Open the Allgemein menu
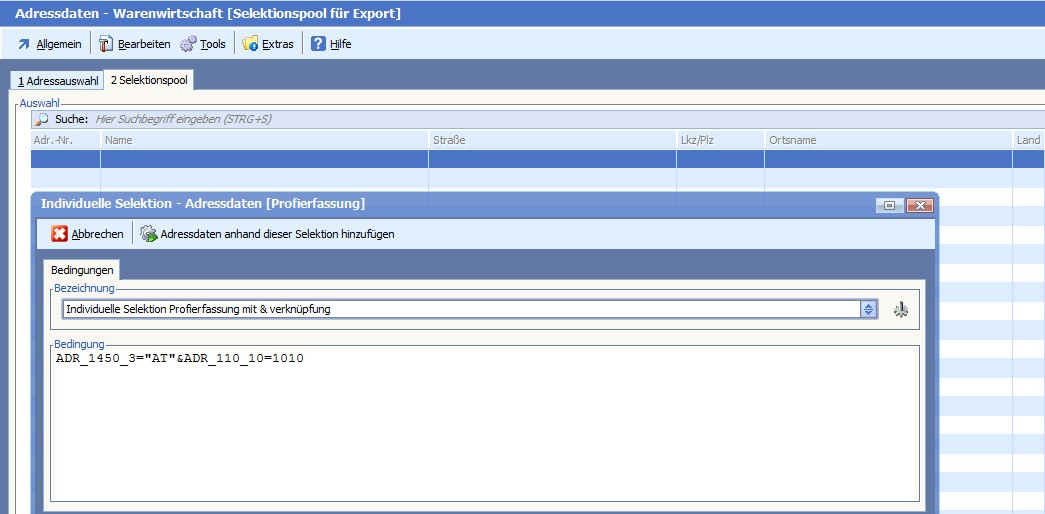 [x=49, y=44]
